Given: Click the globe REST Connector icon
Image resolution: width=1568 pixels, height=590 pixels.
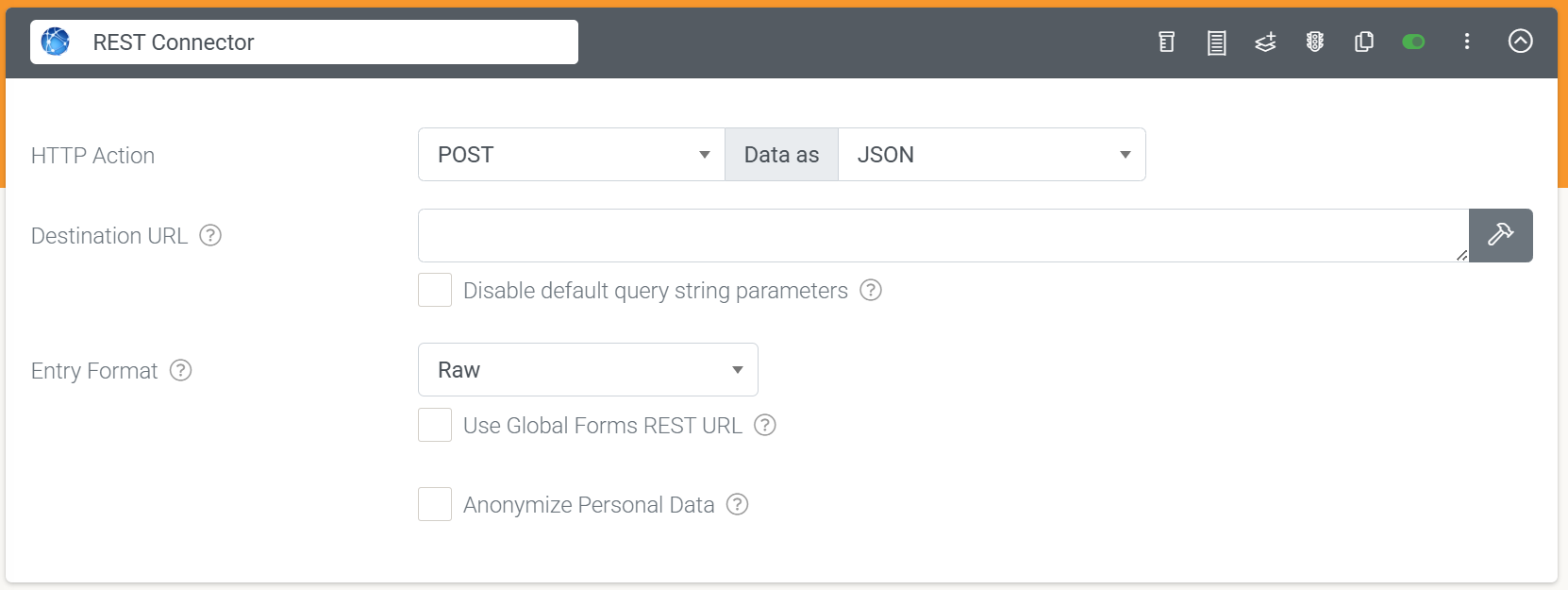Looking at the screenshot, I should (x=56, y=42).
